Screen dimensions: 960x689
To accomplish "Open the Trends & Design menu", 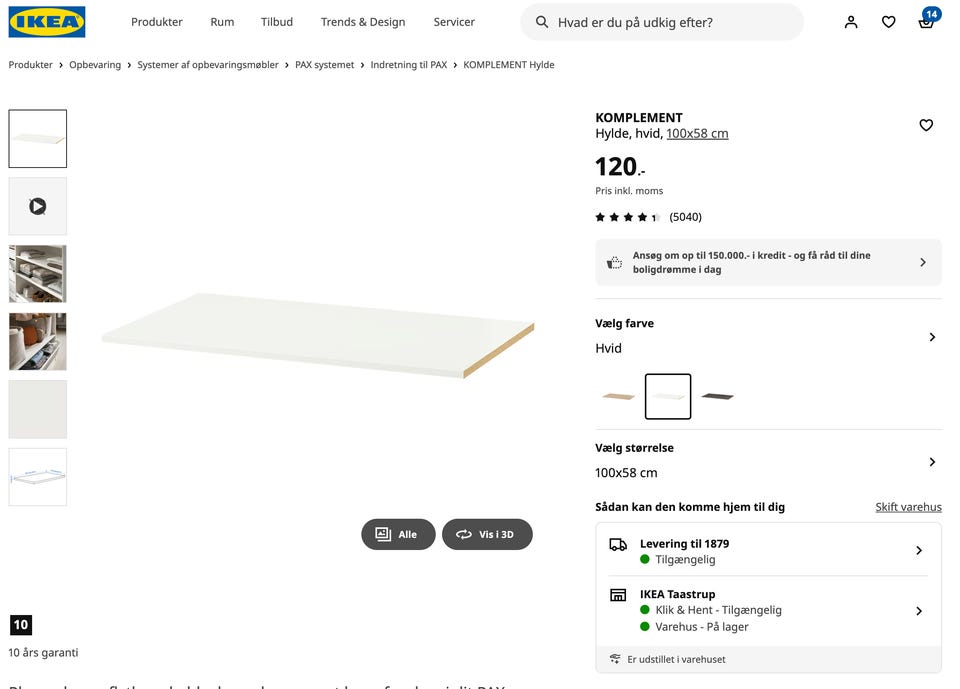I will coord(363,22).
